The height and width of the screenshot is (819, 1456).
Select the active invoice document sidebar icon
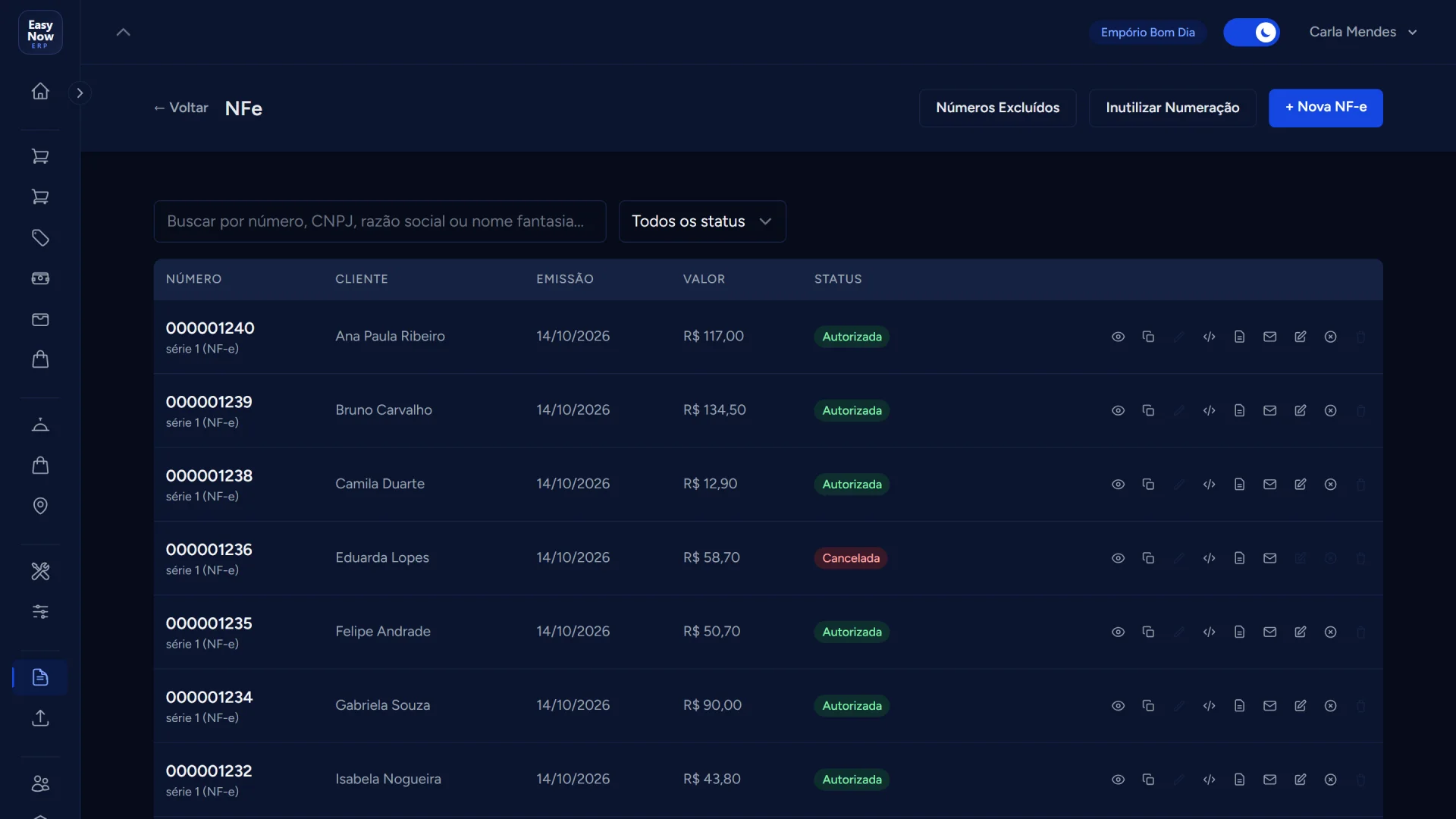click(40, 677)
